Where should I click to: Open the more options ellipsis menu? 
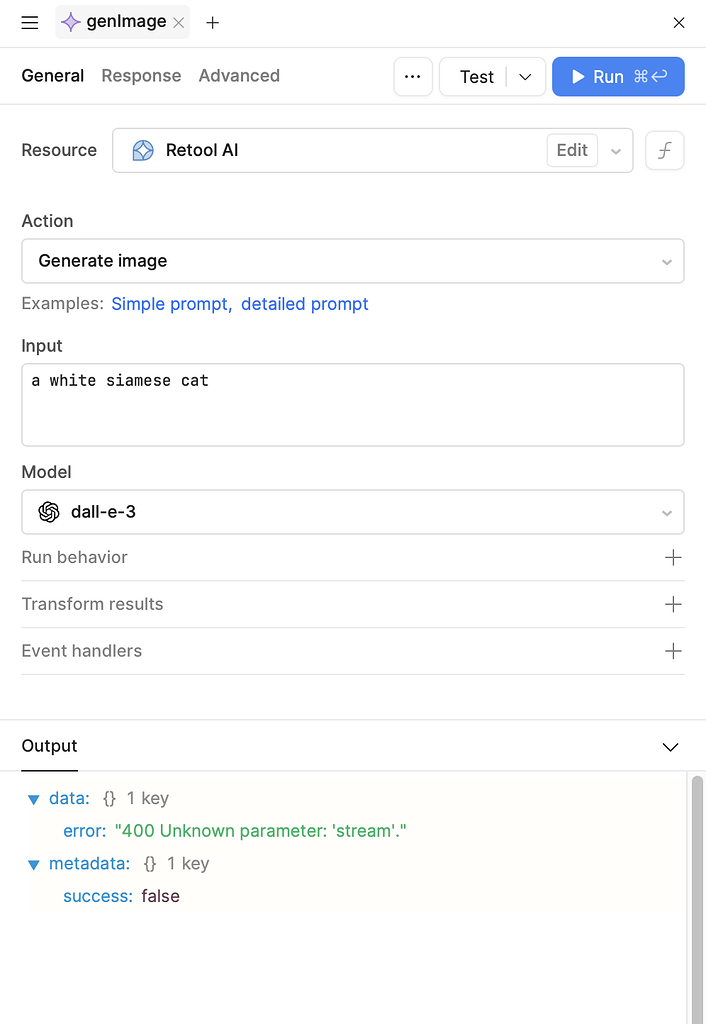click(x=413, y=76)
